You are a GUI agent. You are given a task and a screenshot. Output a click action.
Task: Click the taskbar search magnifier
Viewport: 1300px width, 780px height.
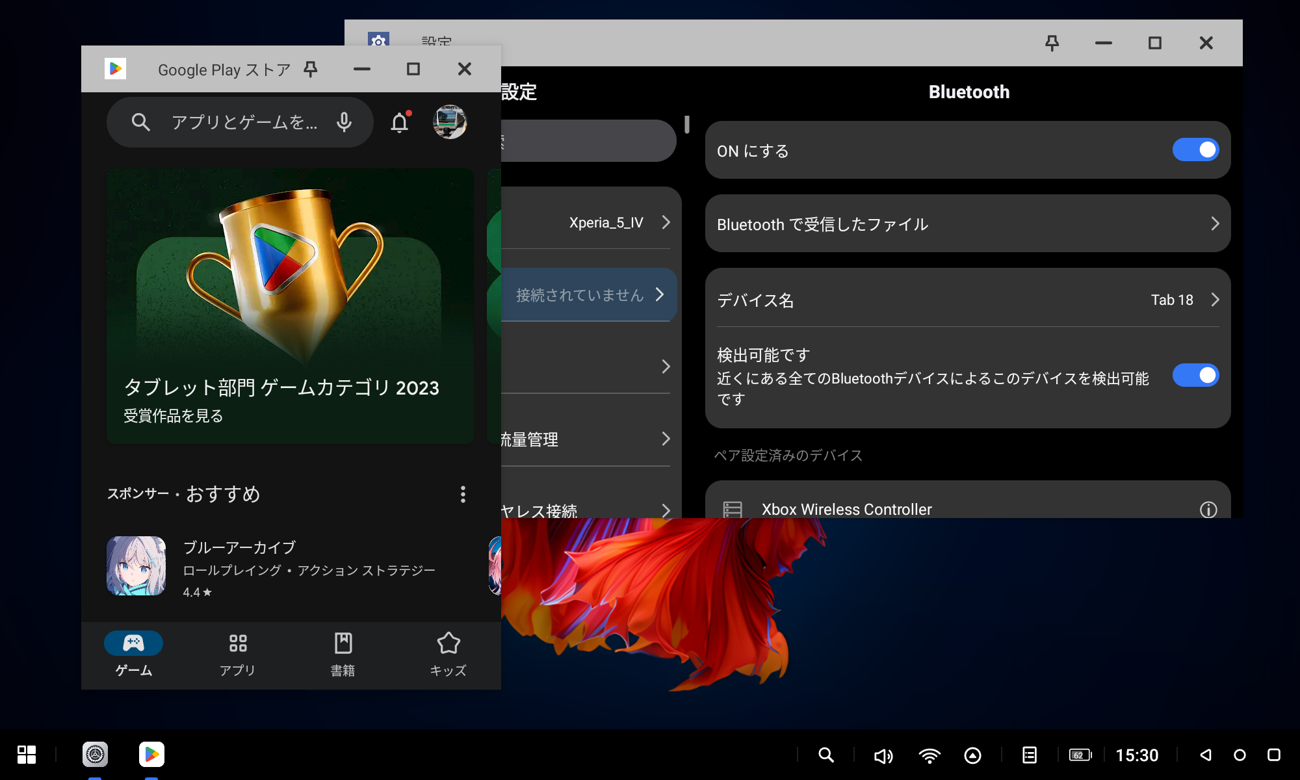(x=826, y=755)
